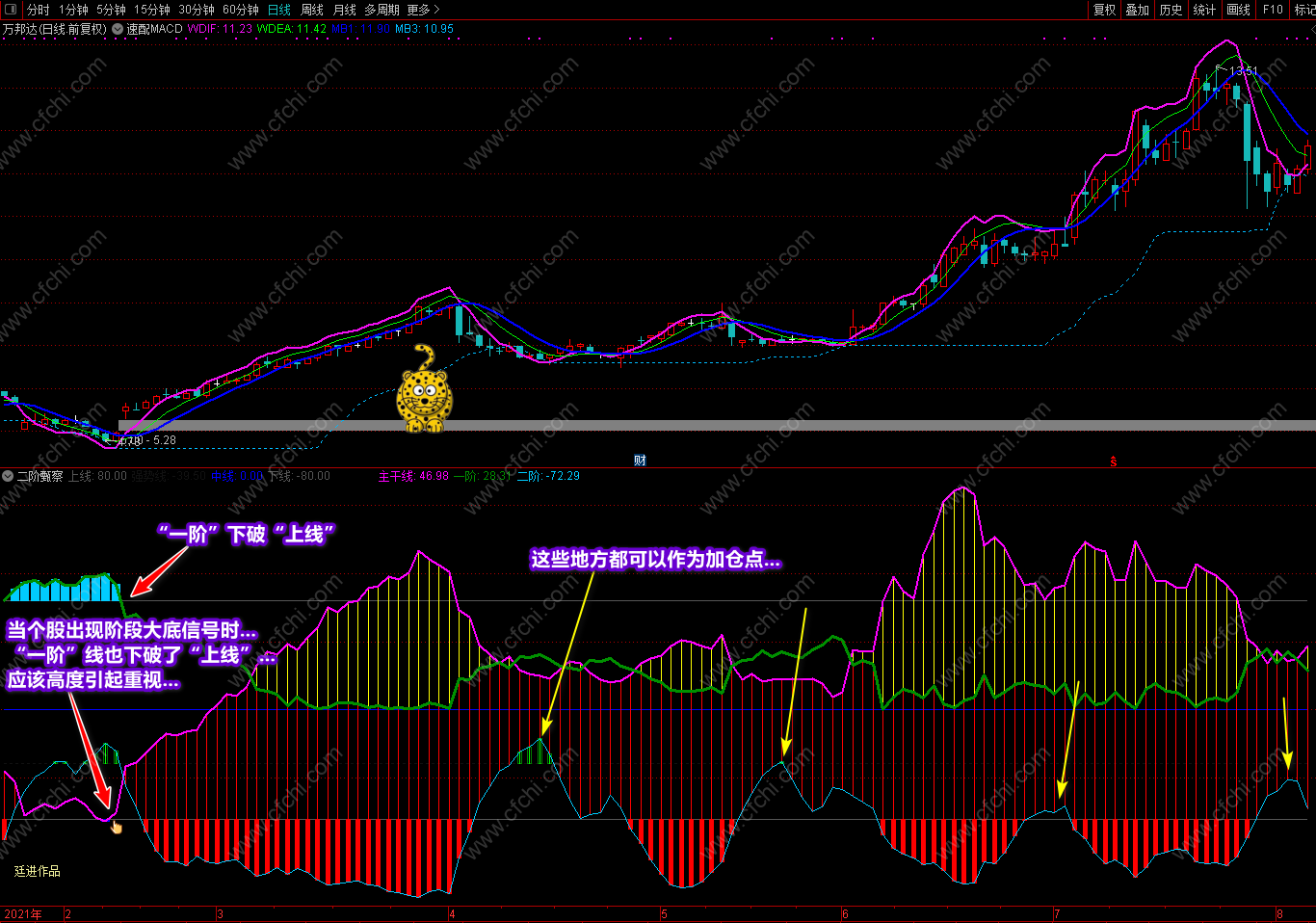The width and height of the screenshot is (1316, 923).
Task: Switch to 周线 weekly chart
Action: (x=312, y=10)
